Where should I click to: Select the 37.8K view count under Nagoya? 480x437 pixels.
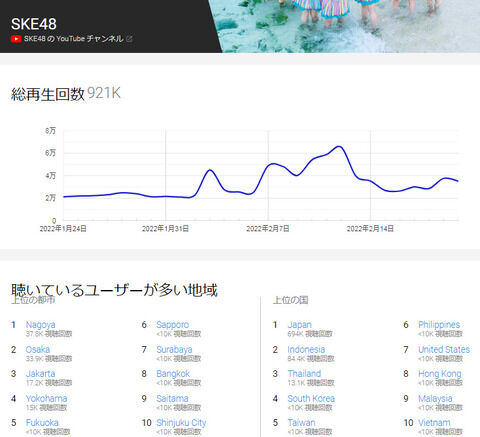(49, 334)
